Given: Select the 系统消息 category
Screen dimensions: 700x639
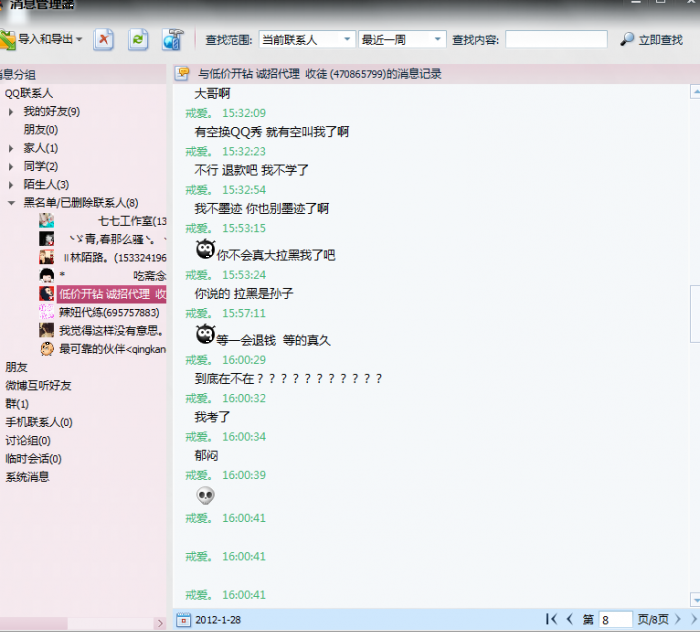Looking at the screenshot, I should [27, 477].
